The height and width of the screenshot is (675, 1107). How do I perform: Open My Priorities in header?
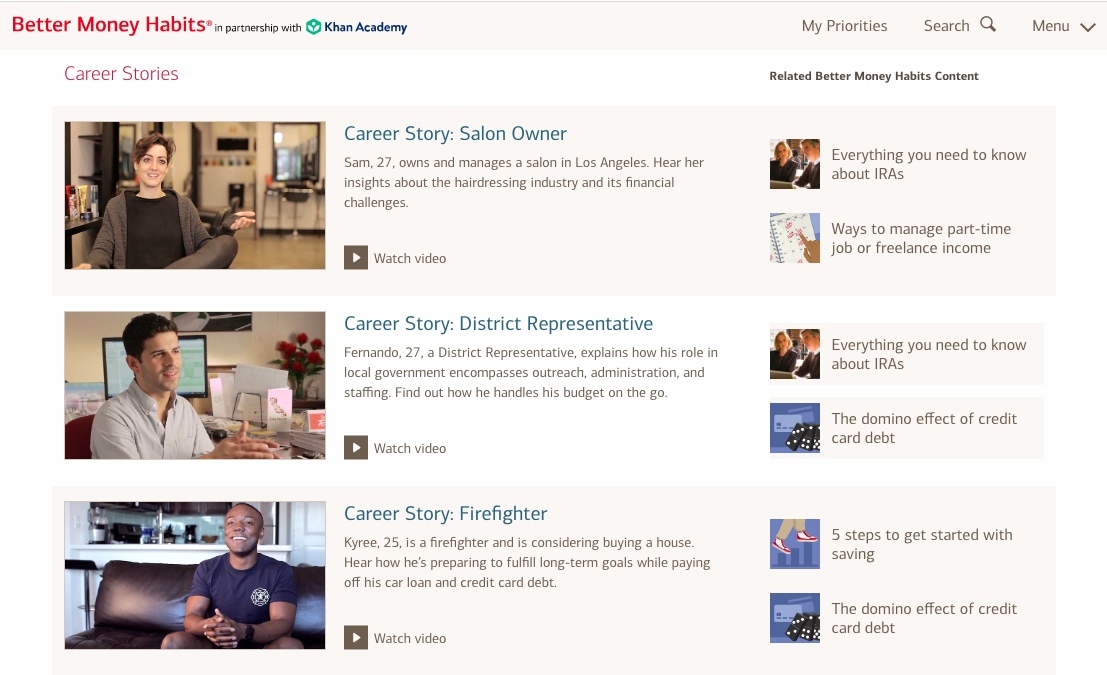[844, 26]
